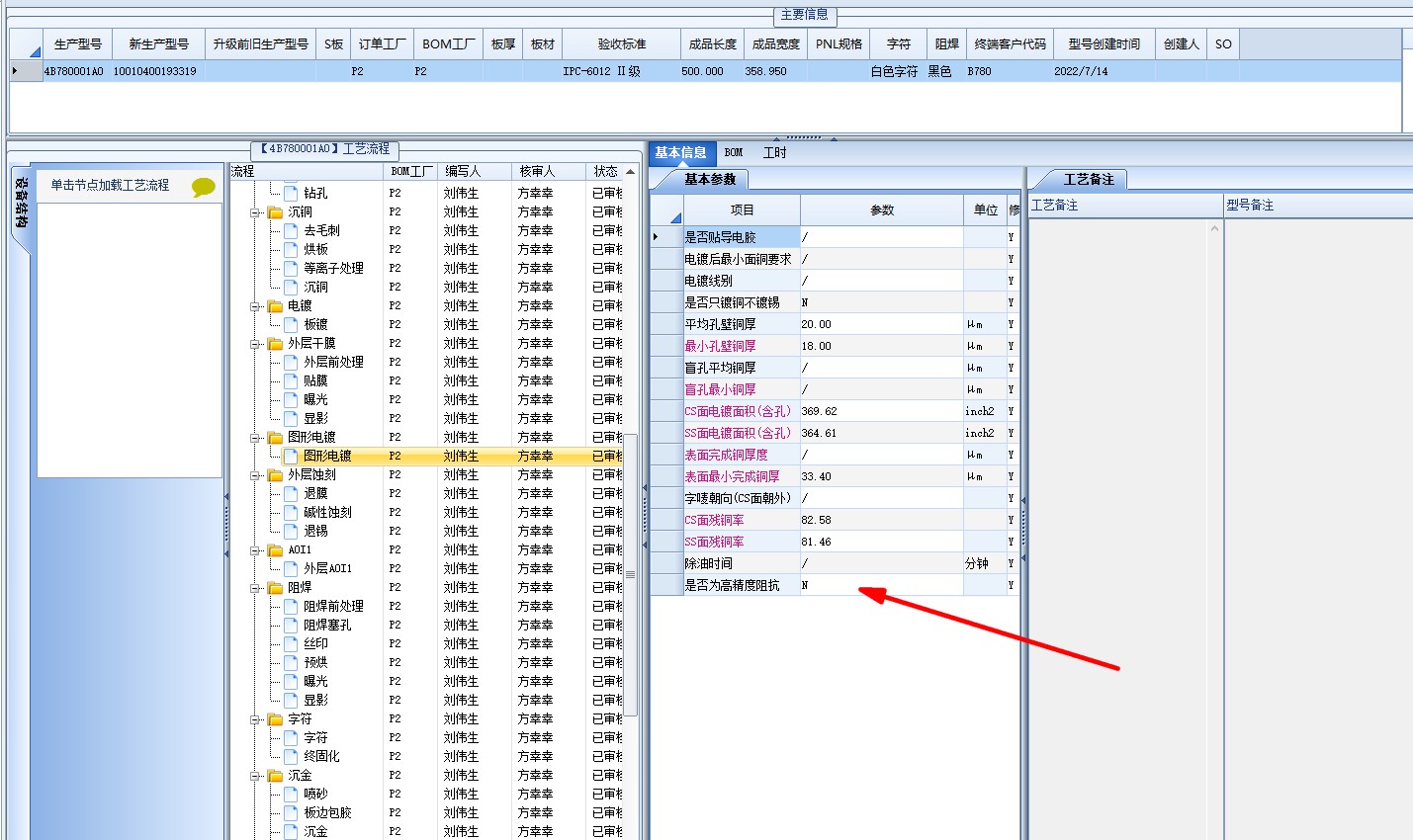Screen dimensions: 1413x840
Task: Click the 最小孔壁铜厚 item label
Action: pyautogui.click(x=720, y=346)
